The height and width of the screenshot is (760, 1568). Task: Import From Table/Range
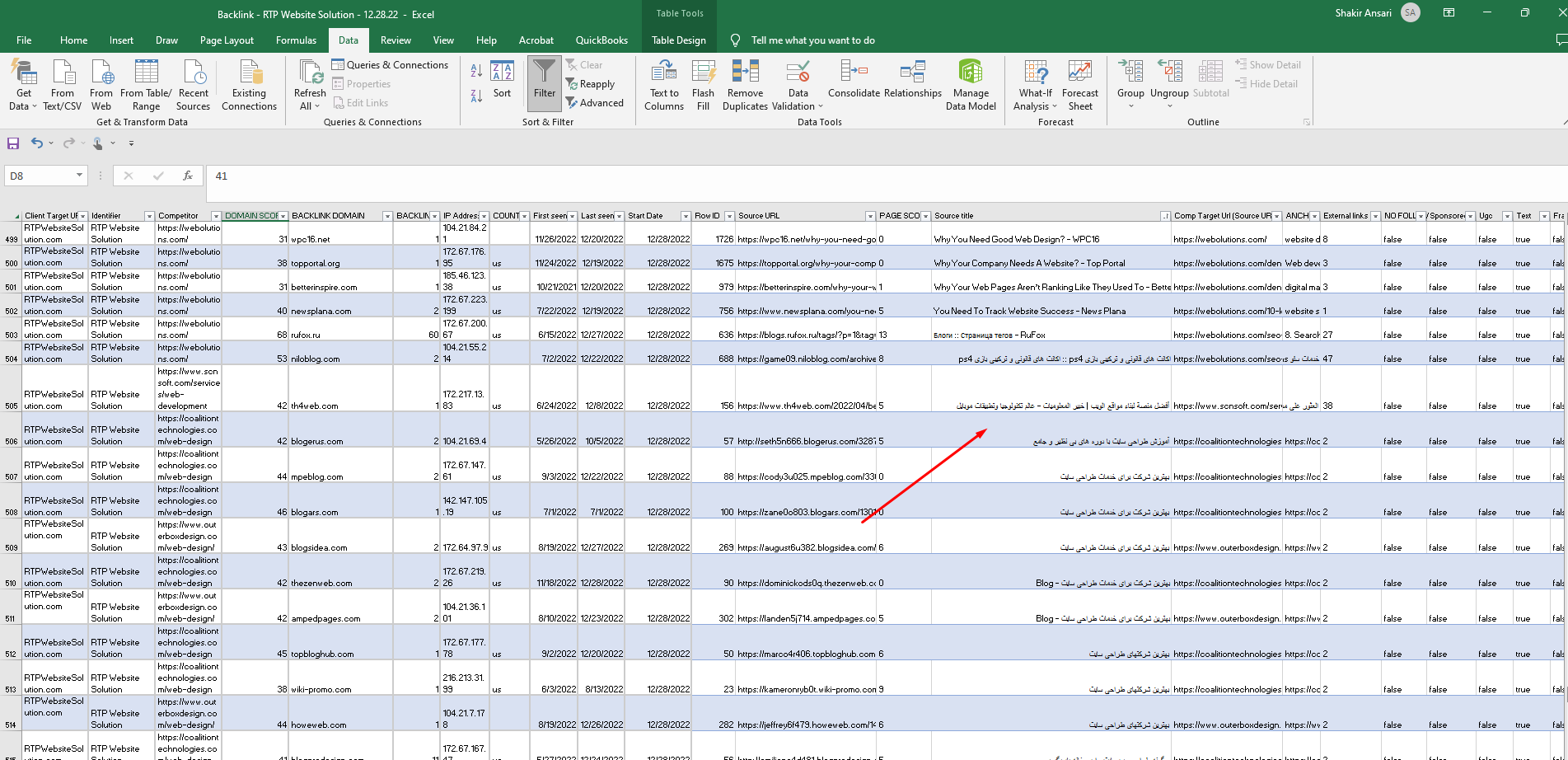[x=146, y=85]
